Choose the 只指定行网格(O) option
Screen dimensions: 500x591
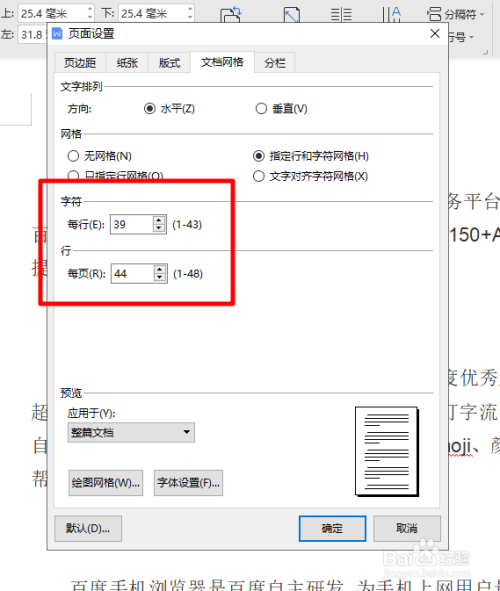click(x=115, y=176)
